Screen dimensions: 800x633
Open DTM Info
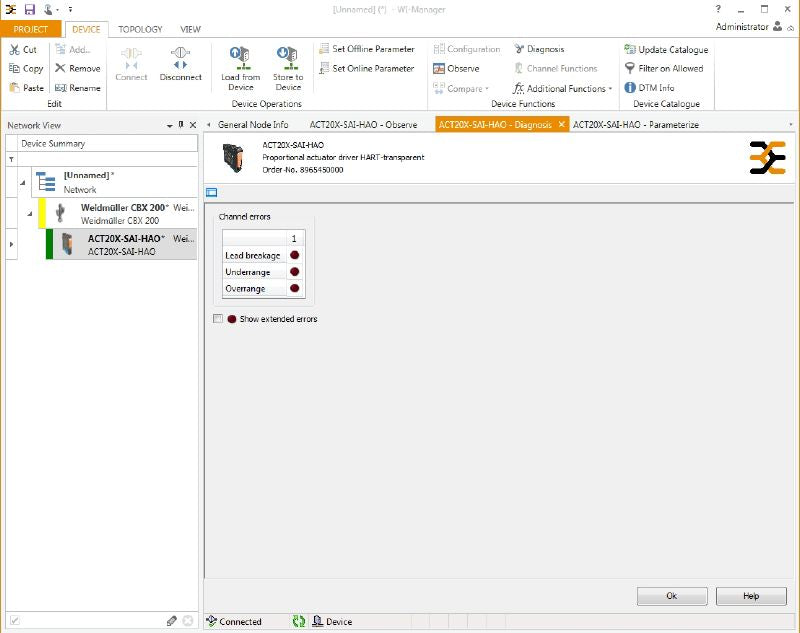[x=630, y=88]
